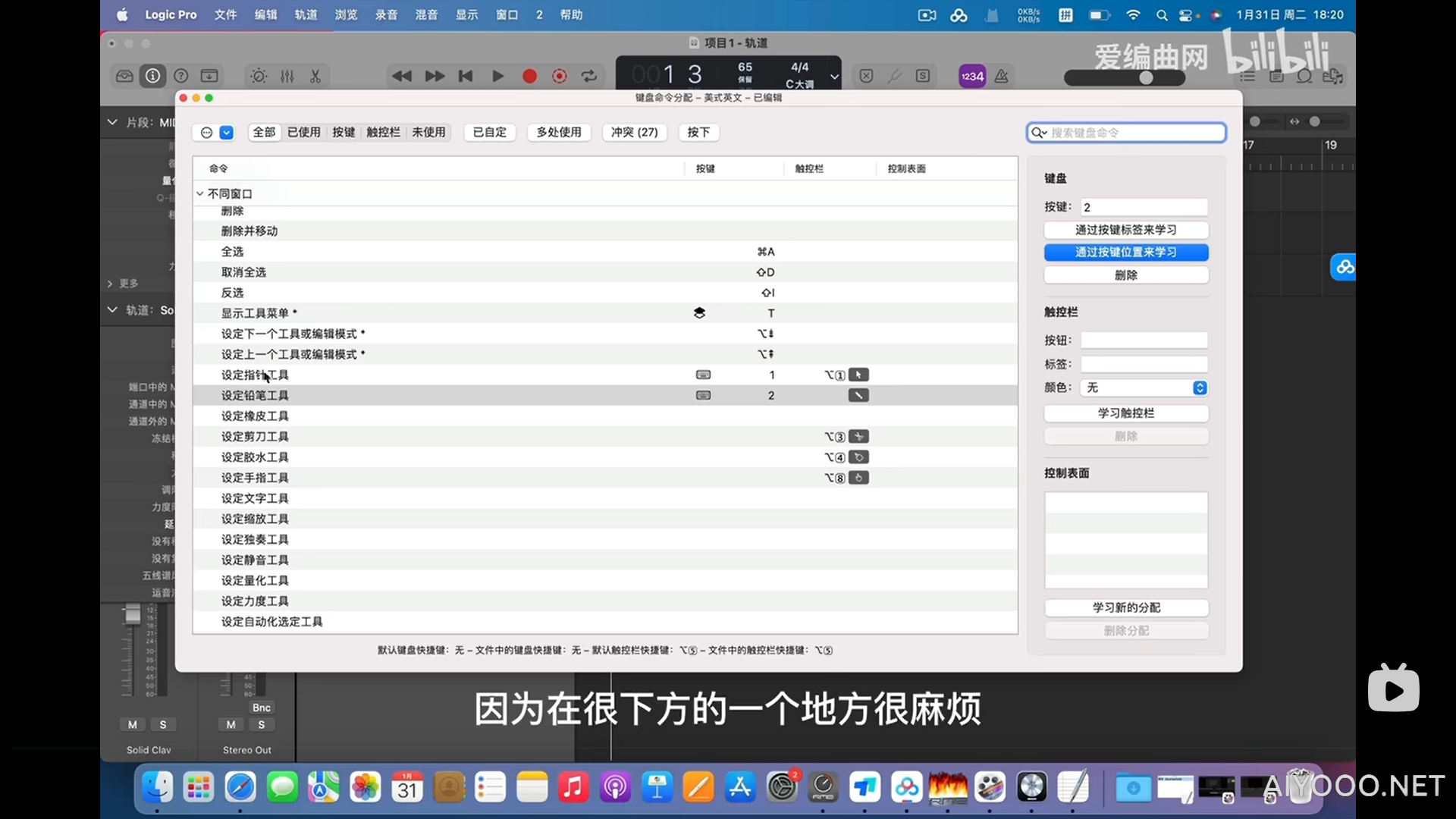The height and width of the screenshot is (819, 1456).
Task: Open LCD display mode dropdown arrow
Action: pos(834,76)
